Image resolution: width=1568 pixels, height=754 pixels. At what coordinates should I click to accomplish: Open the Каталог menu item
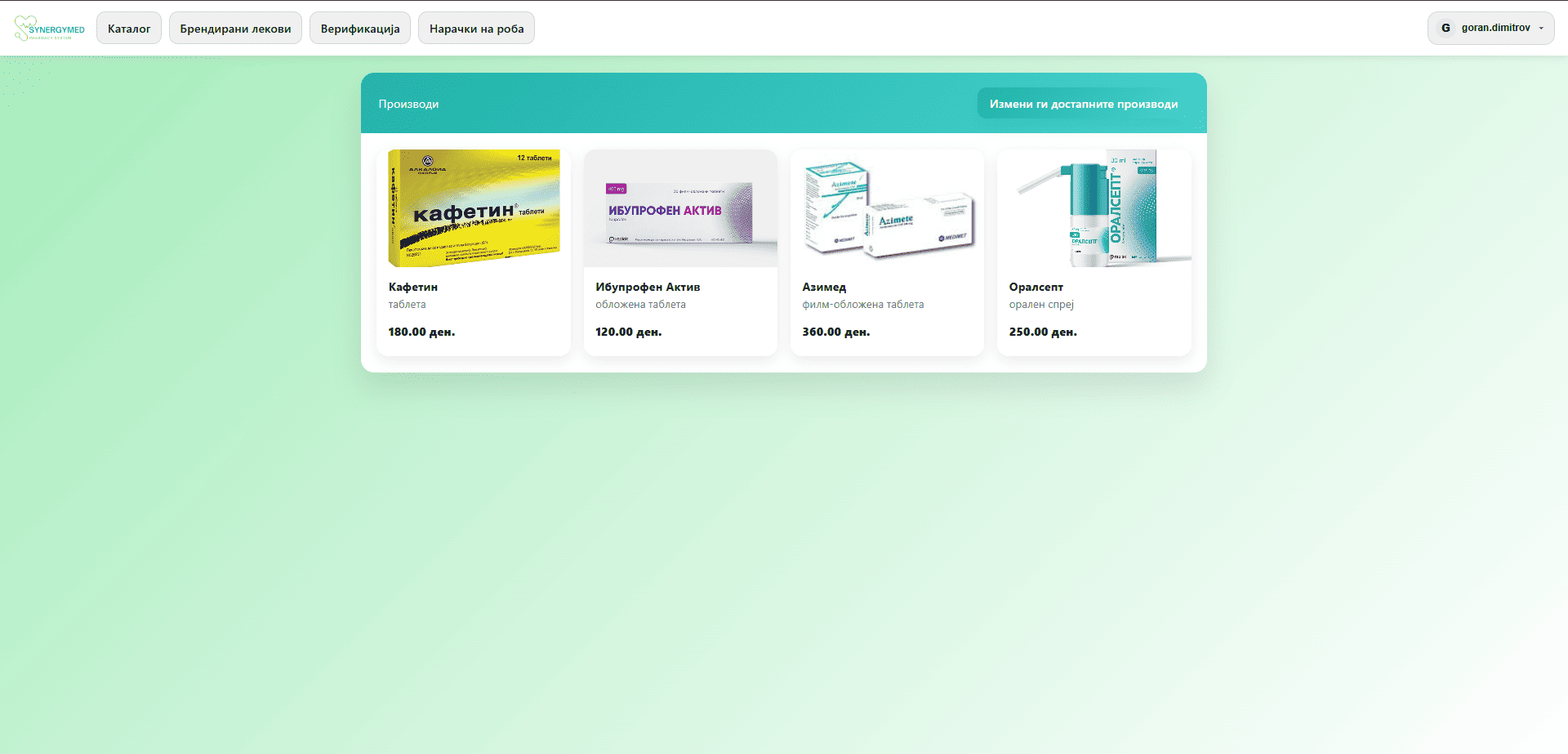pyautogui.click(x=129, y=29)
